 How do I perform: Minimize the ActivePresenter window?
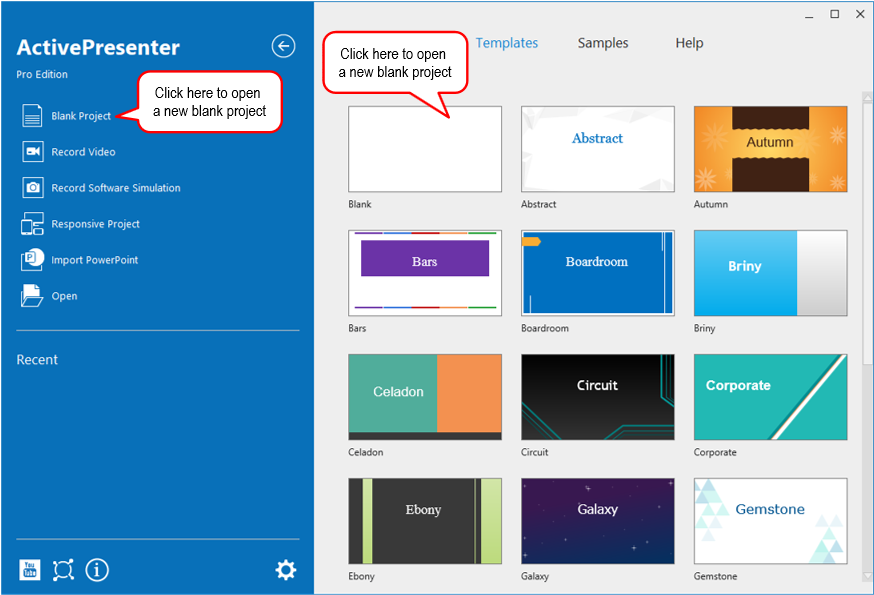coord(809,15)
